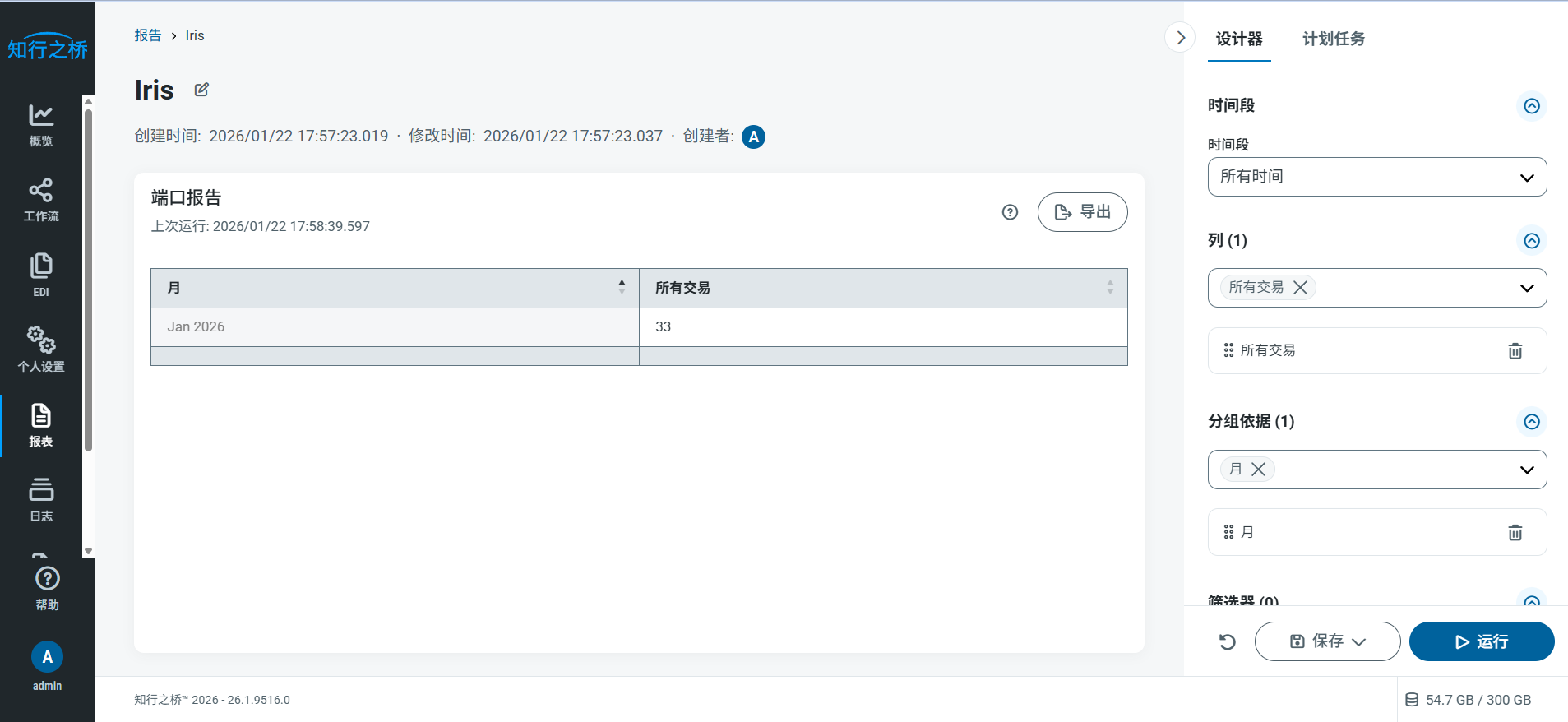Open 个人设置 personal settings icon
Screen dimensions: 1568x722
pyautogui.click(x=41, y=349)
